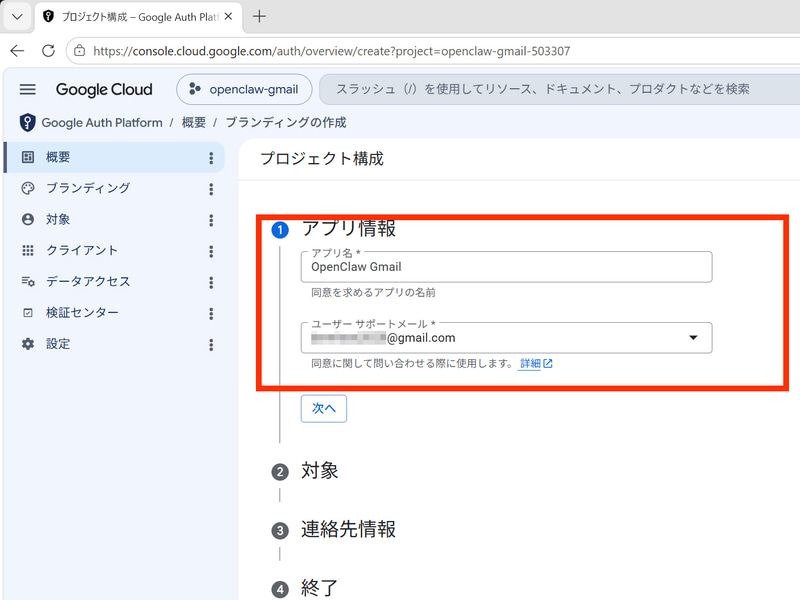Open three-dot menu for 設定
The height and width of the screenshot is (600, 800).
211,345
